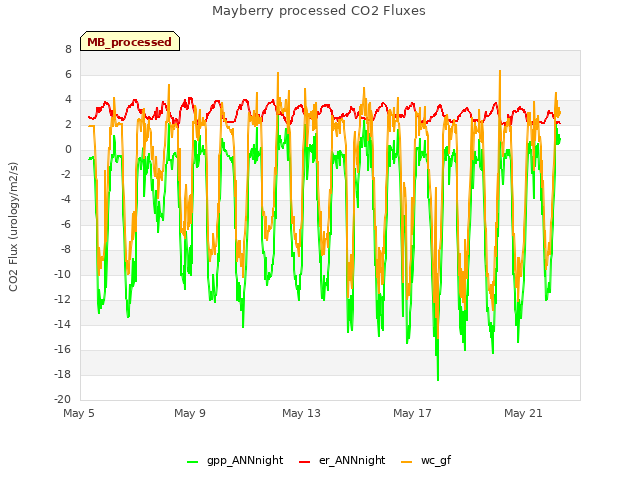This screenshot has height=480, width=640.
Task: Click the y-axis value 4
Action: pos(68,100)
